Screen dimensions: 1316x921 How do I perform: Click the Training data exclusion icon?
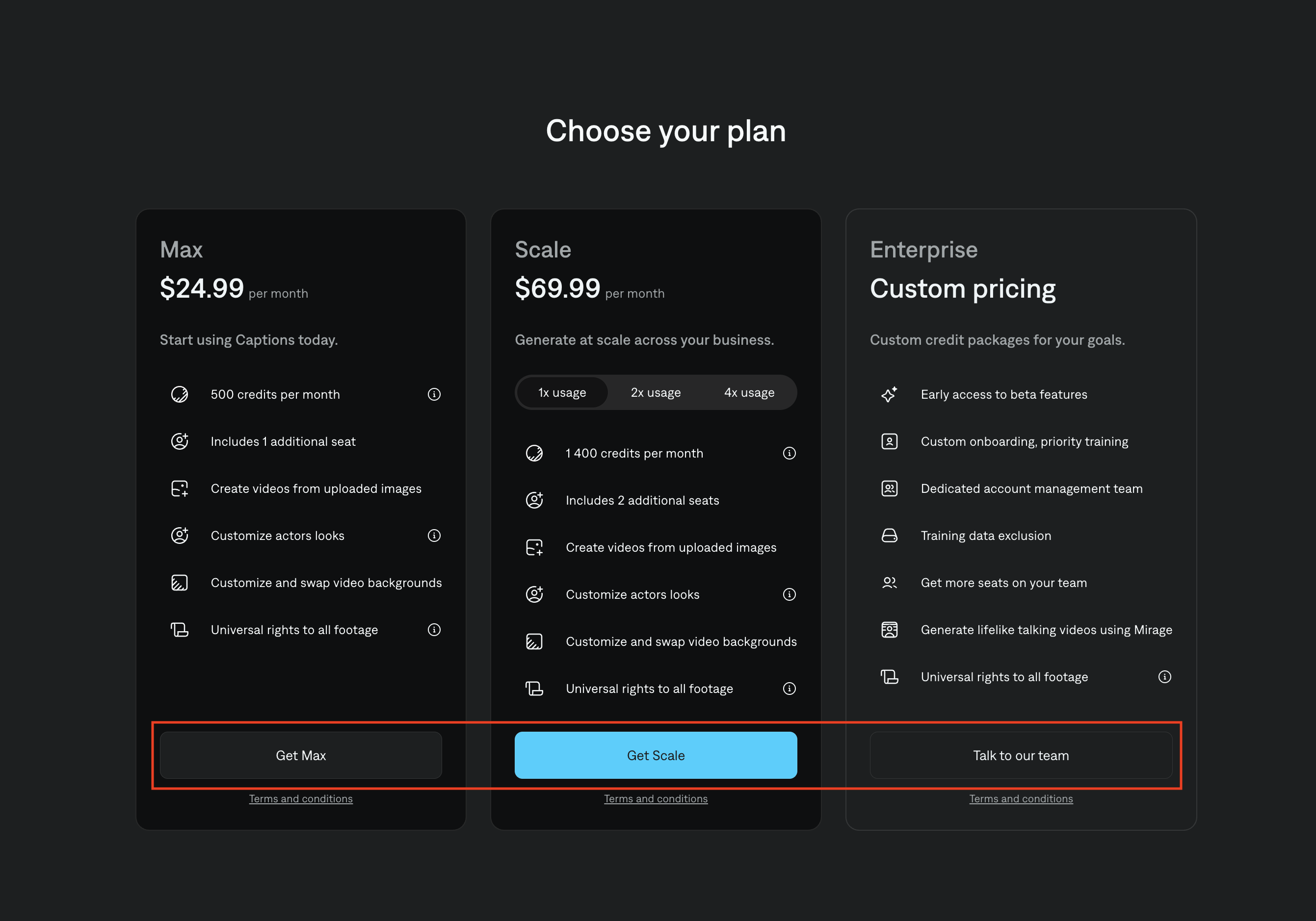(x=889, y=536)
